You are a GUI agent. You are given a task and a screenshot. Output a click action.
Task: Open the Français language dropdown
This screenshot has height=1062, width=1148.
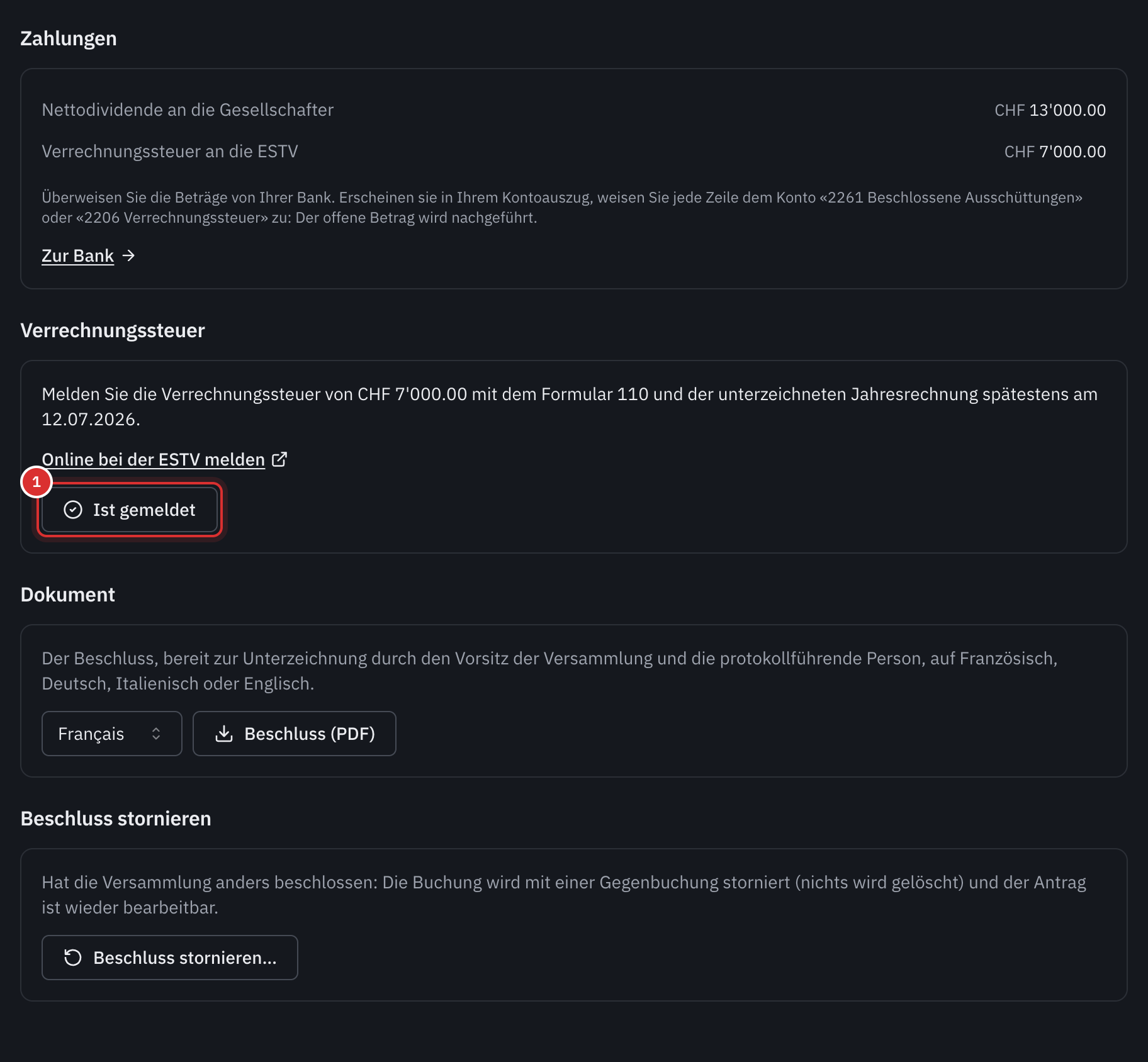112,734
